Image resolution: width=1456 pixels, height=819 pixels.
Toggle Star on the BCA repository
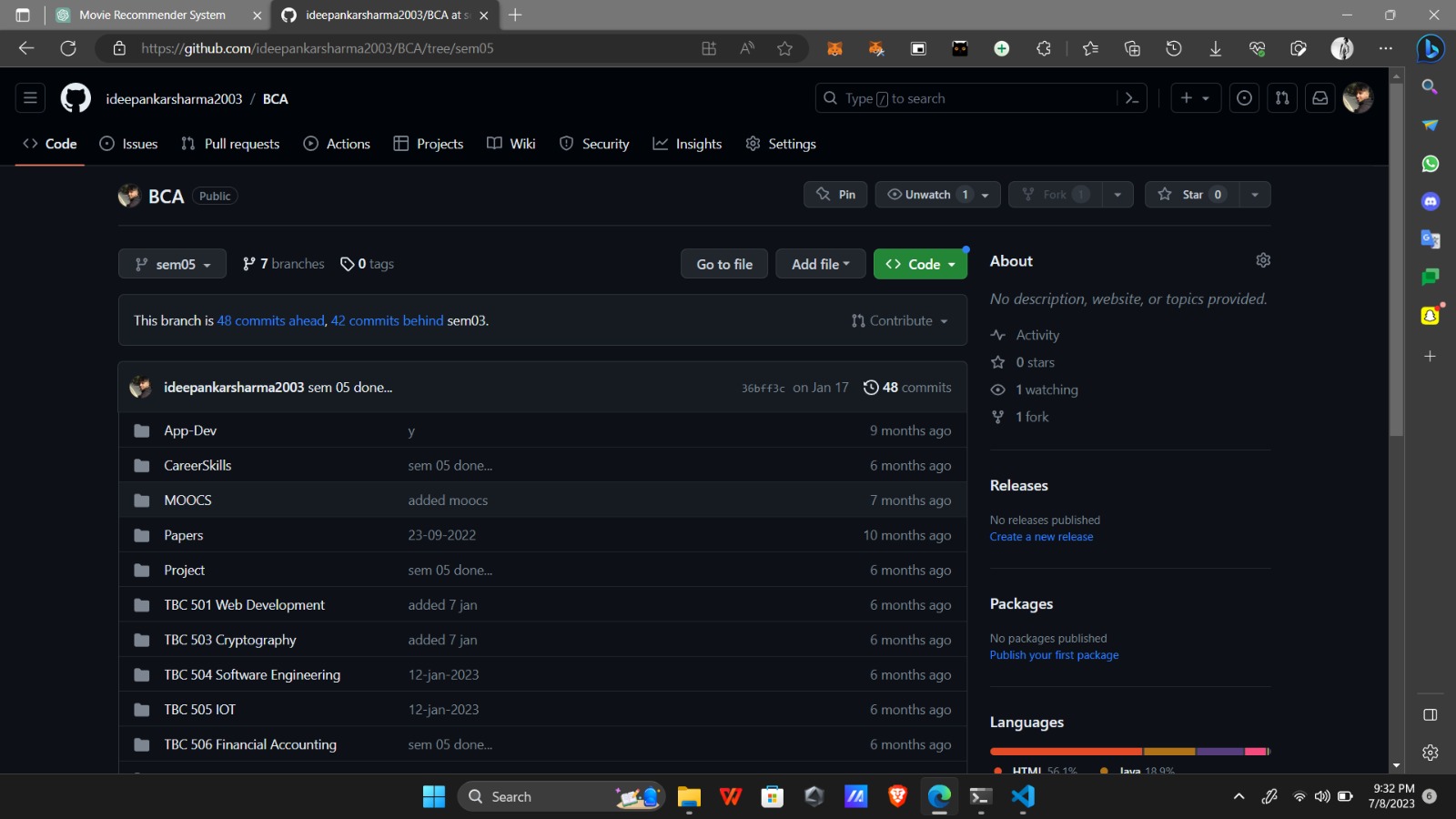pyautogui.click(x=1192, y=195)
